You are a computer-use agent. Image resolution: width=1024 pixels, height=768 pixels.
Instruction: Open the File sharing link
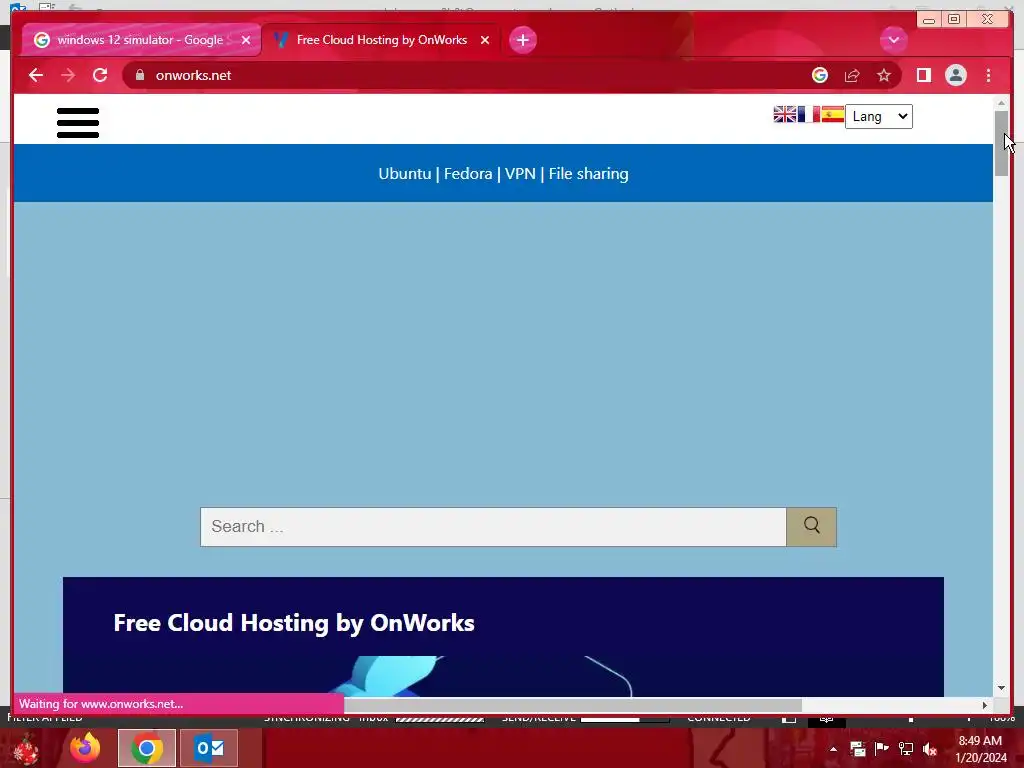[x=588, y=174]
